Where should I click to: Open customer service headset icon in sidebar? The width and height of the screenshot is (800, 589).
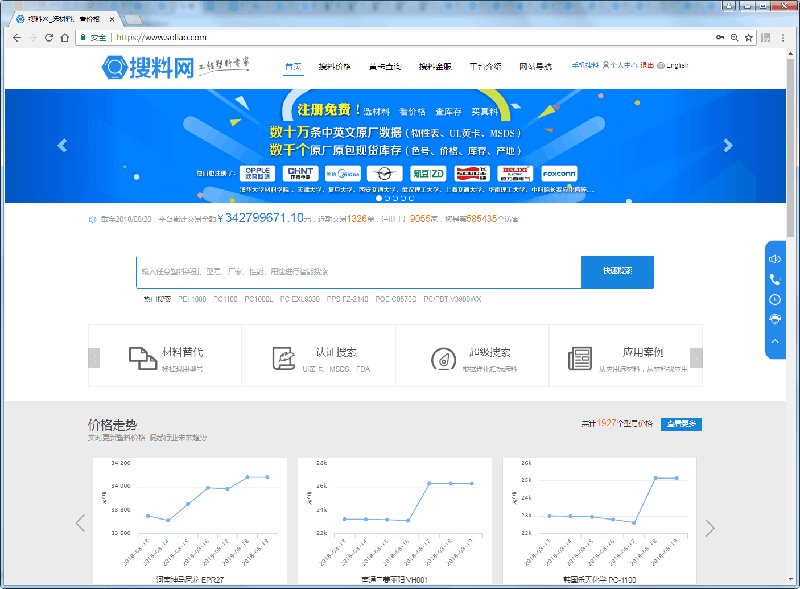[775, 320]
